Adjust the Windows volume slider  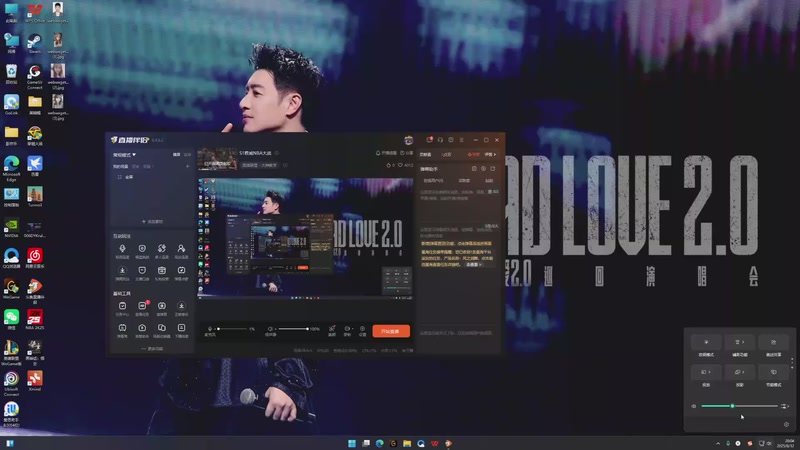739,406
